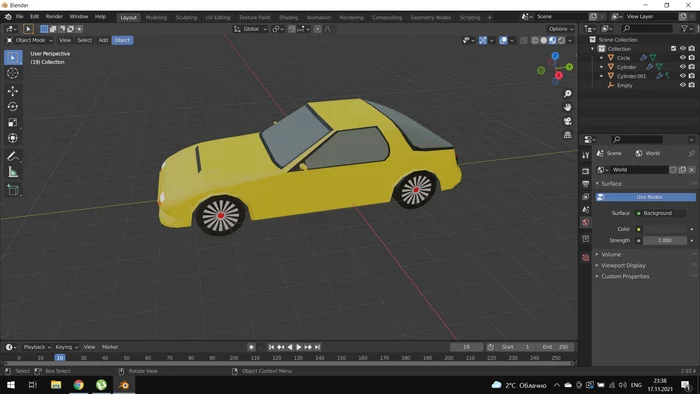700x394 pixels.
Task: Open the Render properties tab
Action: tap(586, 171)
